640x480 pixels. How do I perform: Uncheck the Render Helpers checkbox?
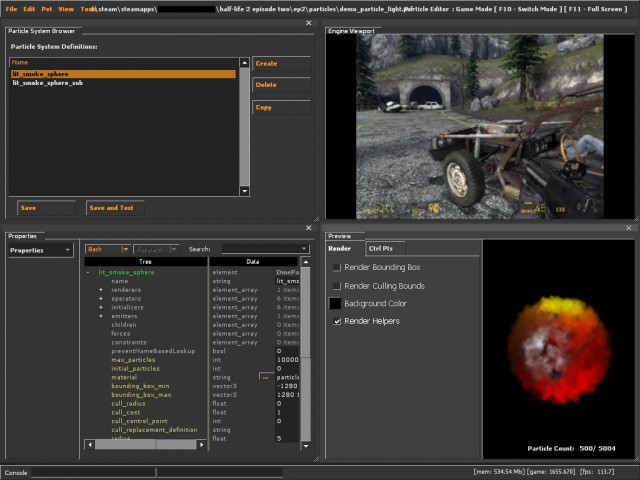[x=337, y=321]
